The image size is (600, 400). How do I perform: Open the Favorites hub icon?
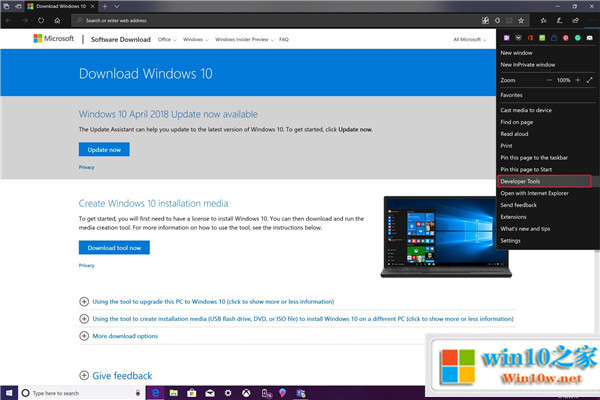[x=543, y=20]
